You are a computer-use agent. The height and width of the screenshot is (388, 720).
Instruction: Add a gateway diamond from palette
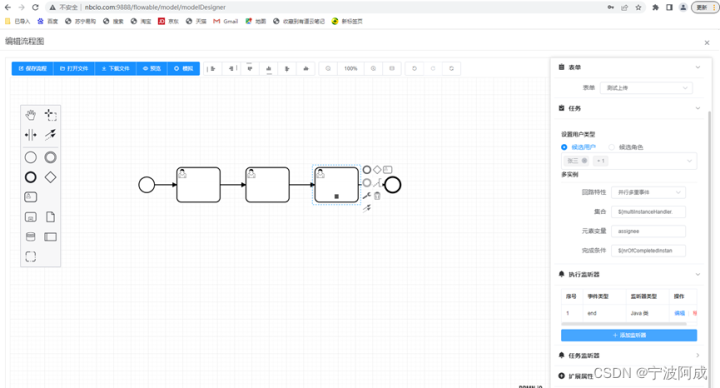(51, 177)
